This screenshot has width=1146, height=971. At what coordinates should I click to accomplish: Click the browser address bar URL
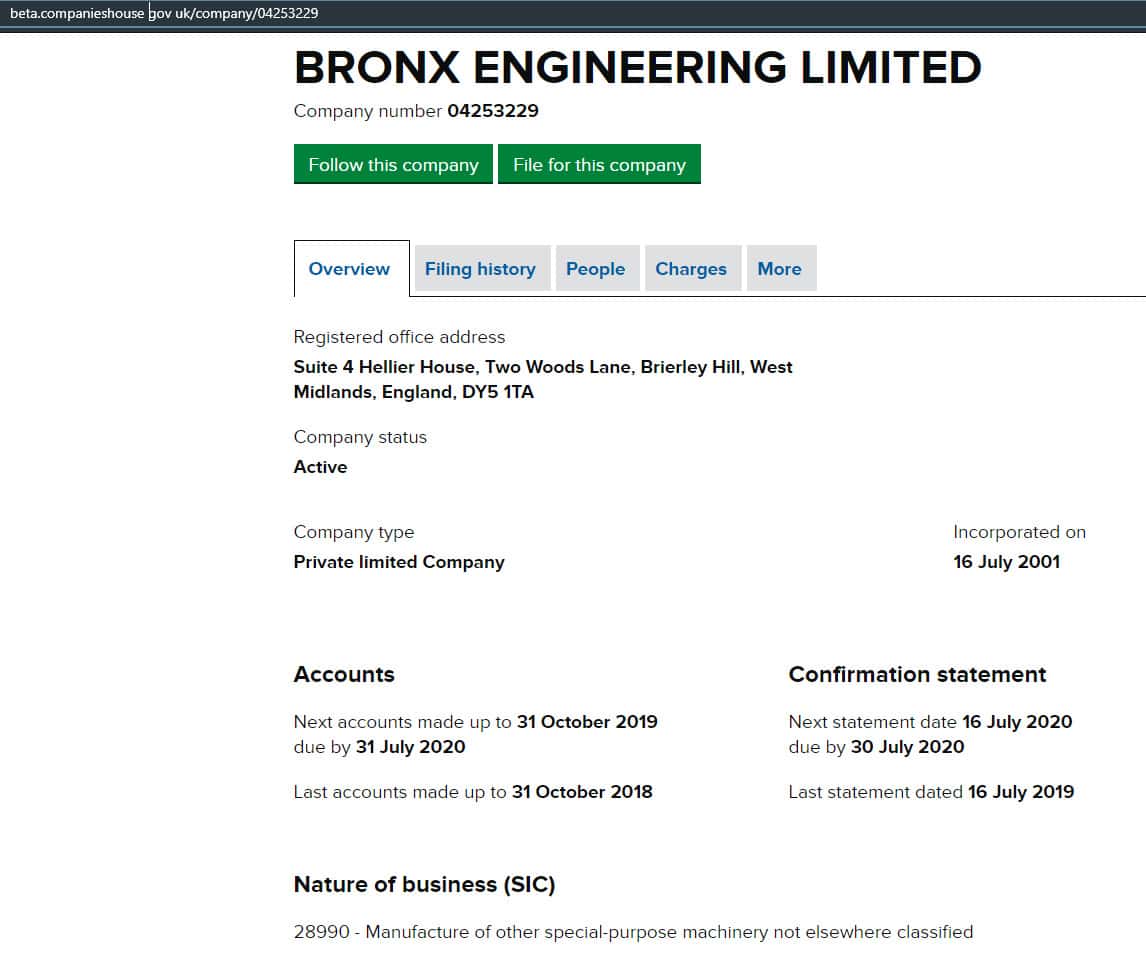pyautogui.click(x=164, y=13)
